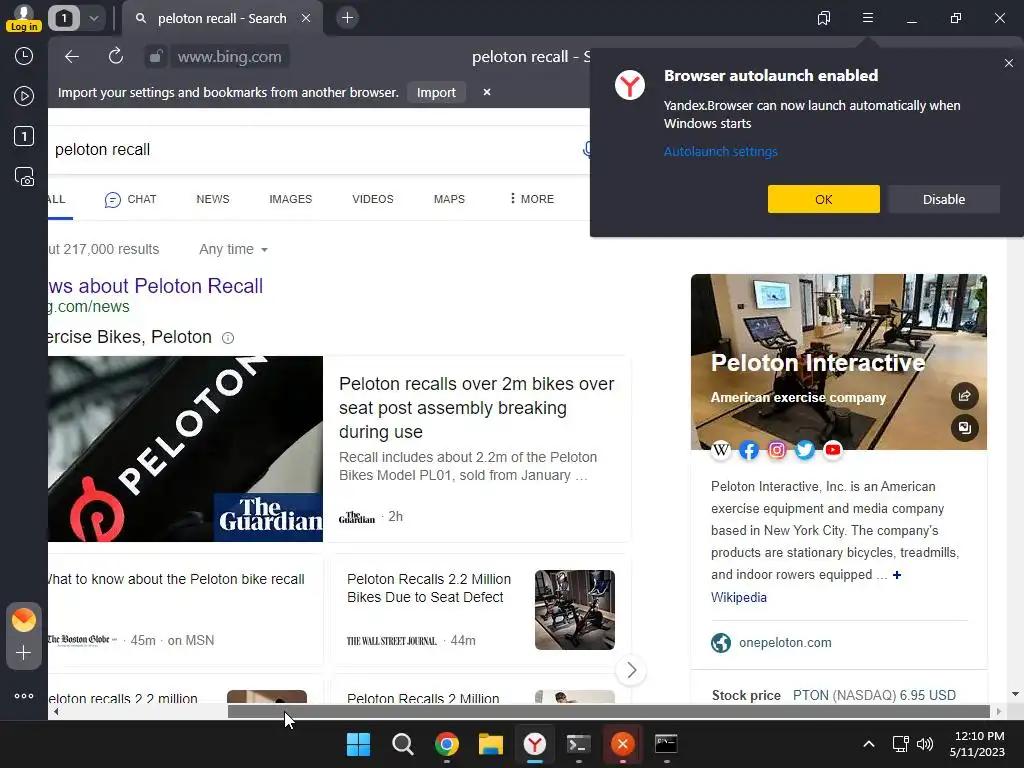Open info icon beside Exercise Bikes, Peloton
The height and width of the screenshot is (768, 1024).
[228, 338]
